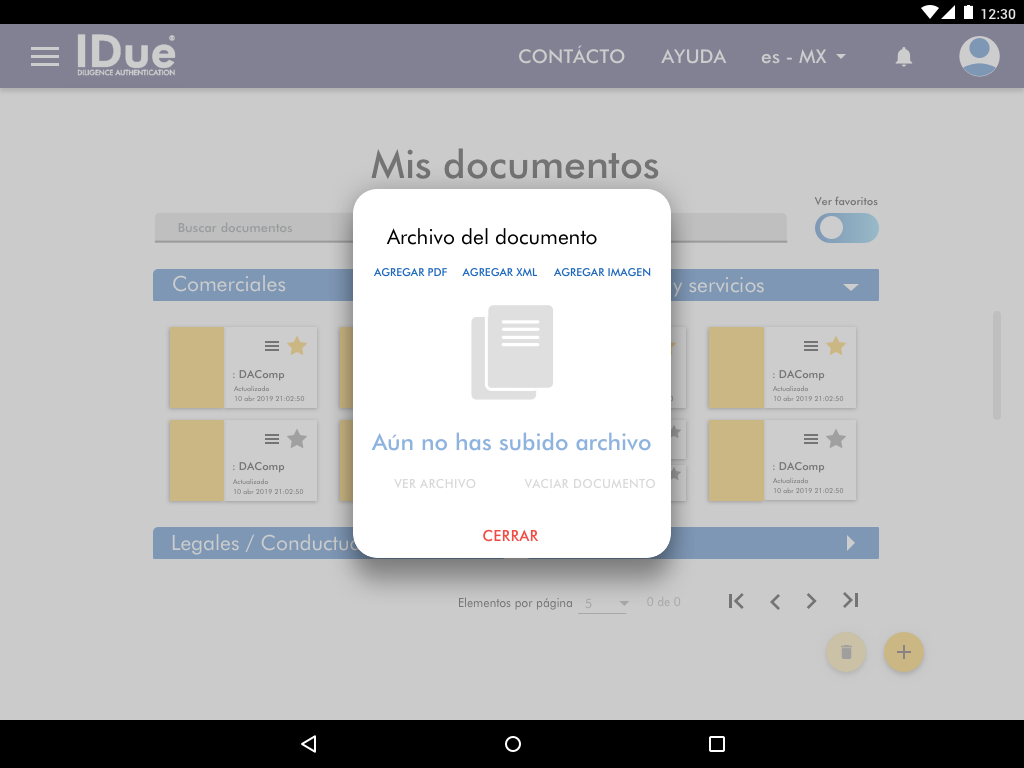
Task: Click the yellow plus add button
Action: [x=904, y=652]
